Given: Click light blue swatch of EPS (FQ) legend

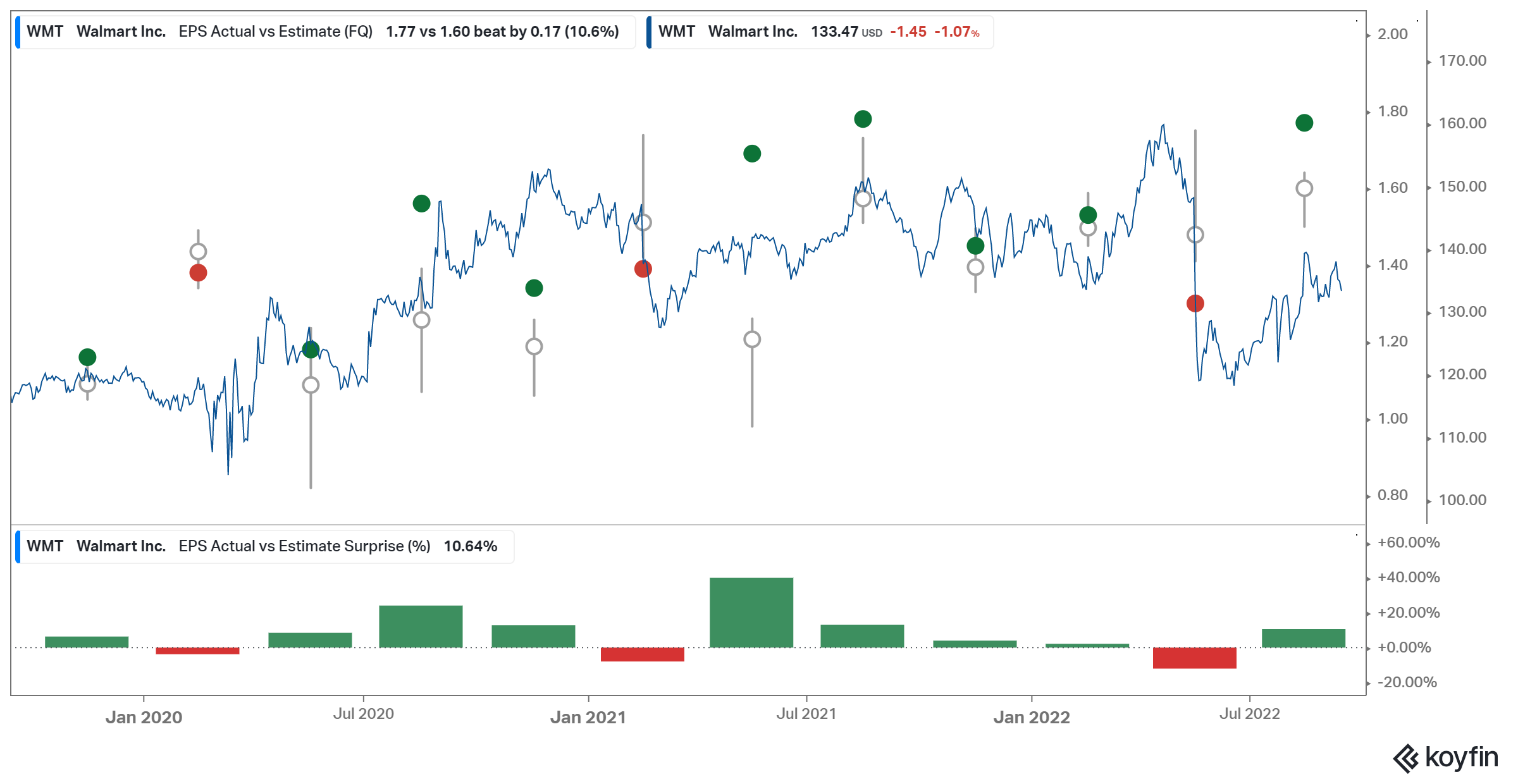Looking at the screenshot, I should pos(18,32).
